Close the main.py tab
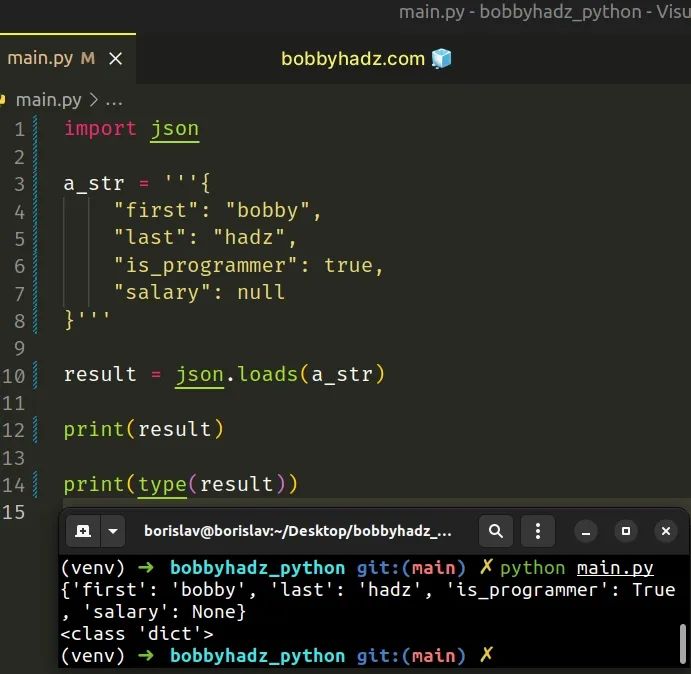This screenshot has width=691, height=674. pos(115,59)
